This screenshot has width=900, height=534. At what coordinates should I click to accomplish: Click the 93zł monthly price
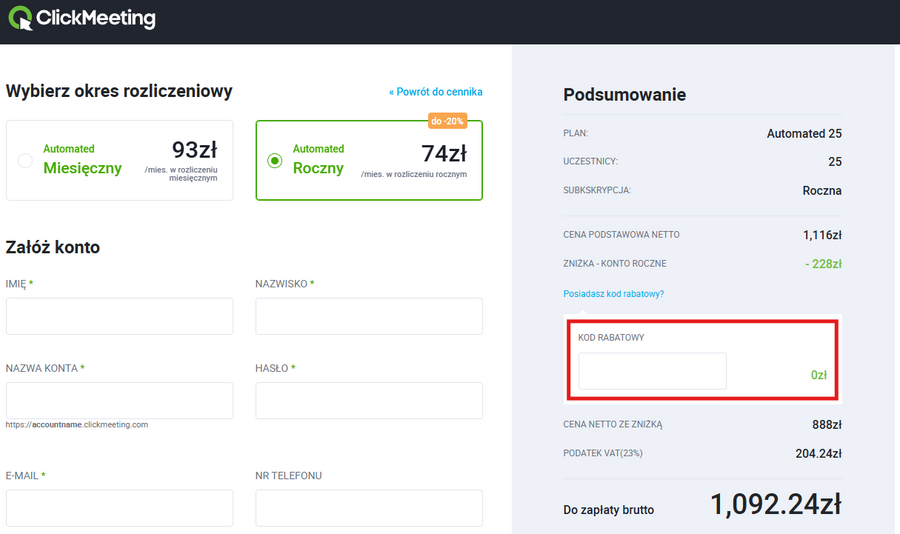(194, 151)
